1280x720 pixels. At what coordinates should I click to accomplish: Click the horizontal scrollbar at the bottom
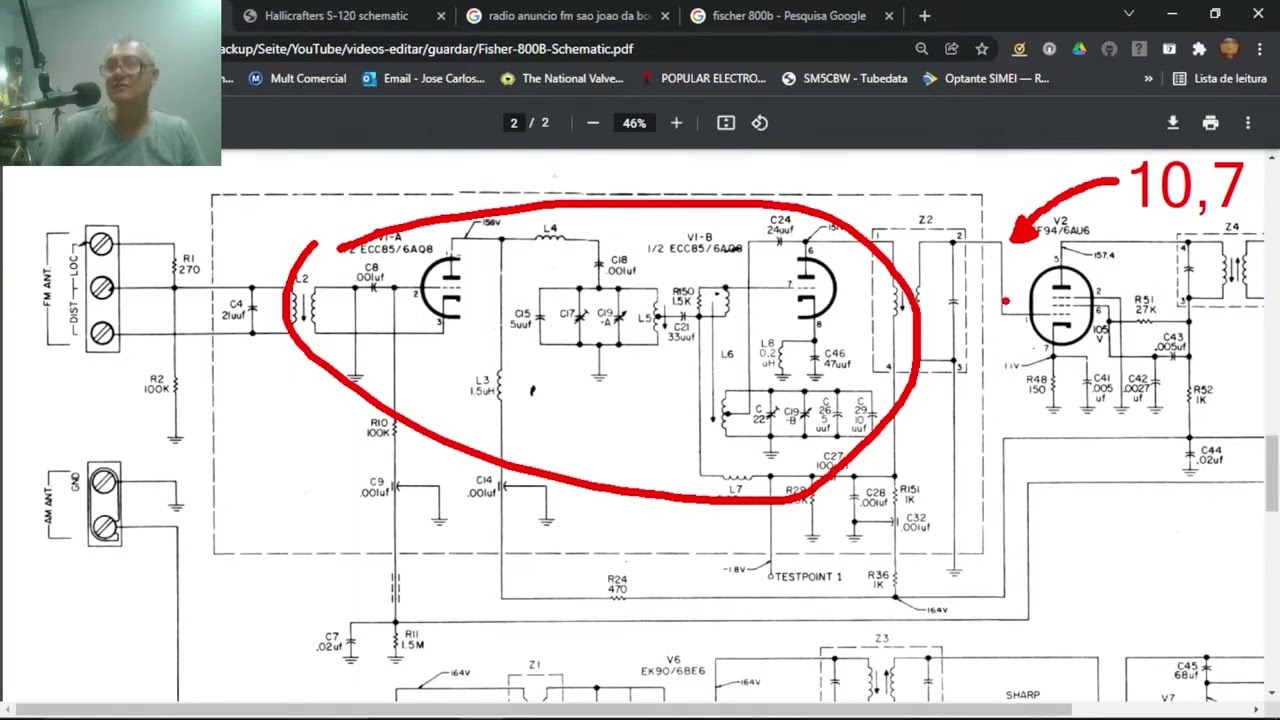tap(545, 710)
